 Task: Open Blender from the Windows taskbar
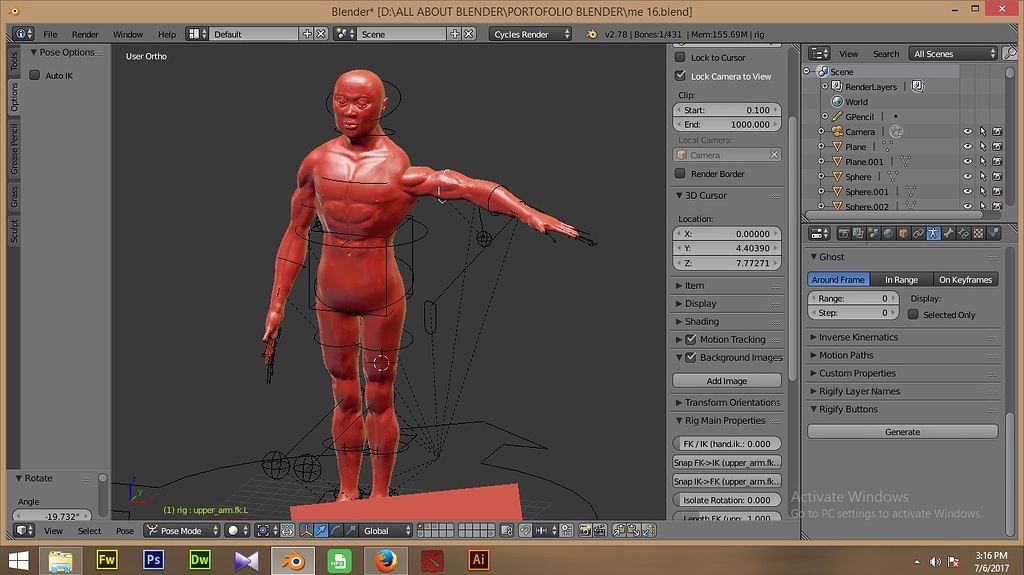[293, 560]
